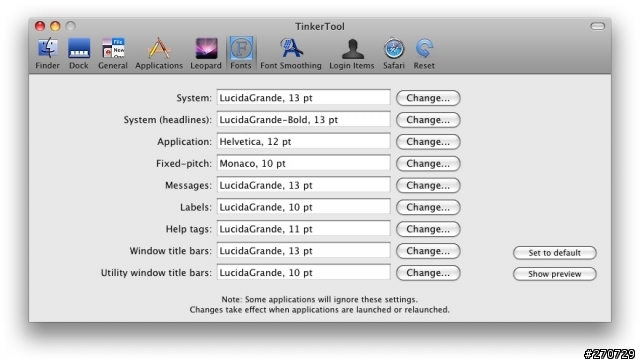640x362 pixels.
Task: Change the Utility window title bars font
Action: (x=428, y=273)
